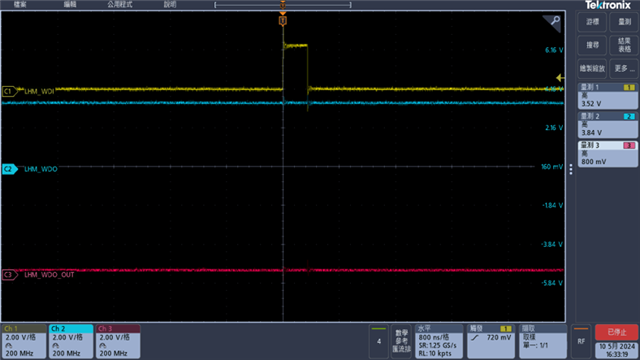The image size is (640, 360).
Task: Toggle the Ch 3 channel badge
Action: click(x=118, y=341)
